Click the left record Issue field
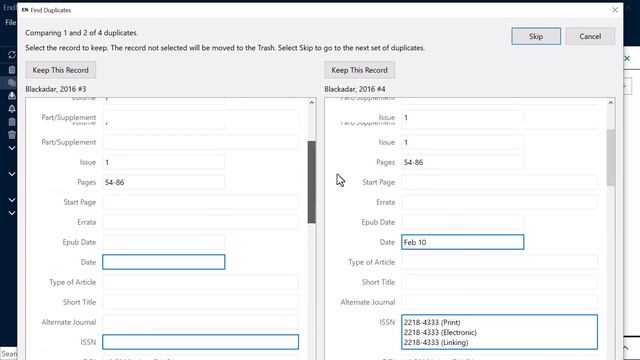This screenshot has width=640, height=360. click(x=164, y=162)
